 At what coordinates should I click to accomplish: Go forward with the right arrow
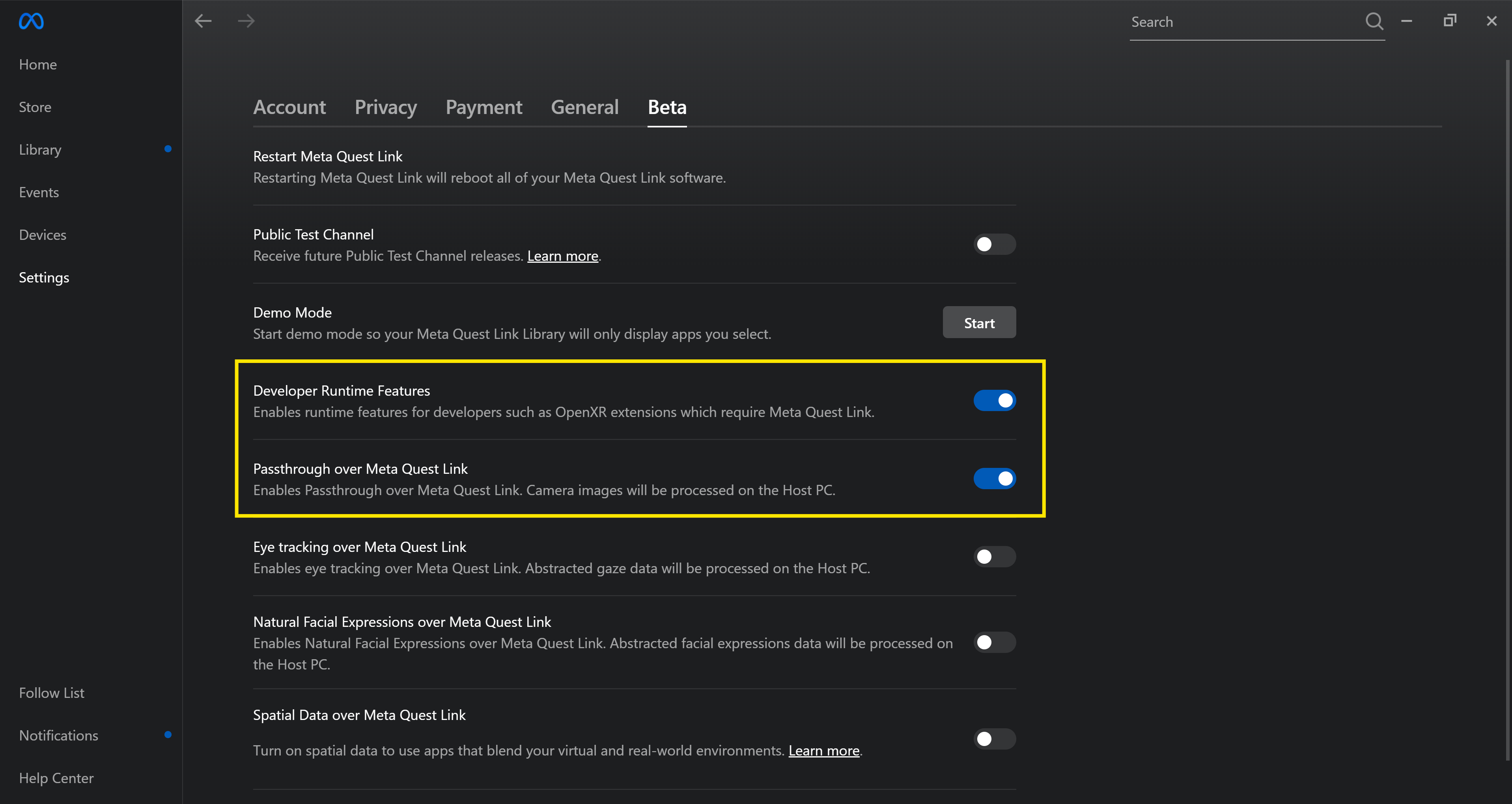tap(246, 21)
